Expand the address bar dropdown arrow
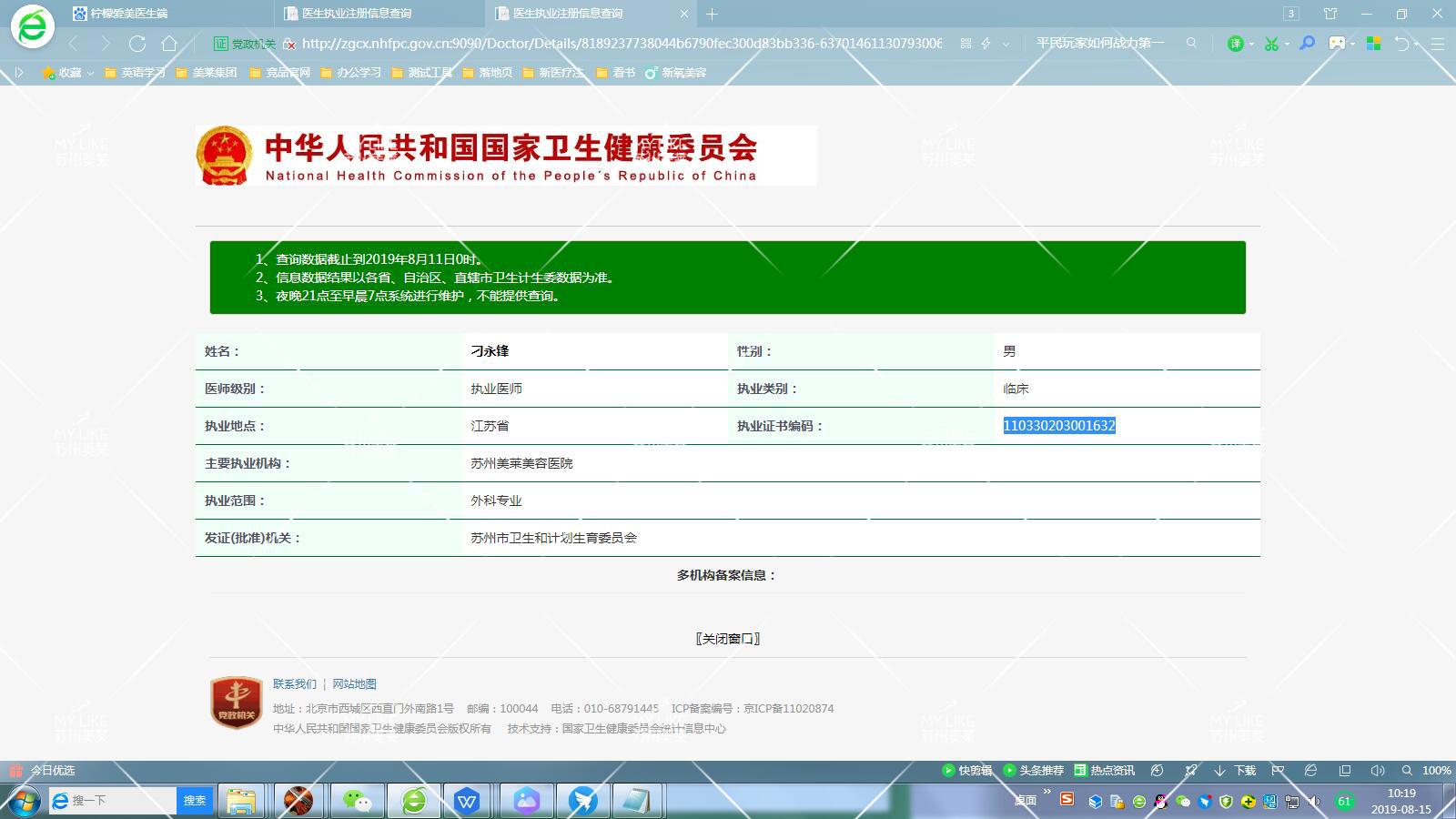Viewport: 1456px width, 819px height. coord(1006,44)
